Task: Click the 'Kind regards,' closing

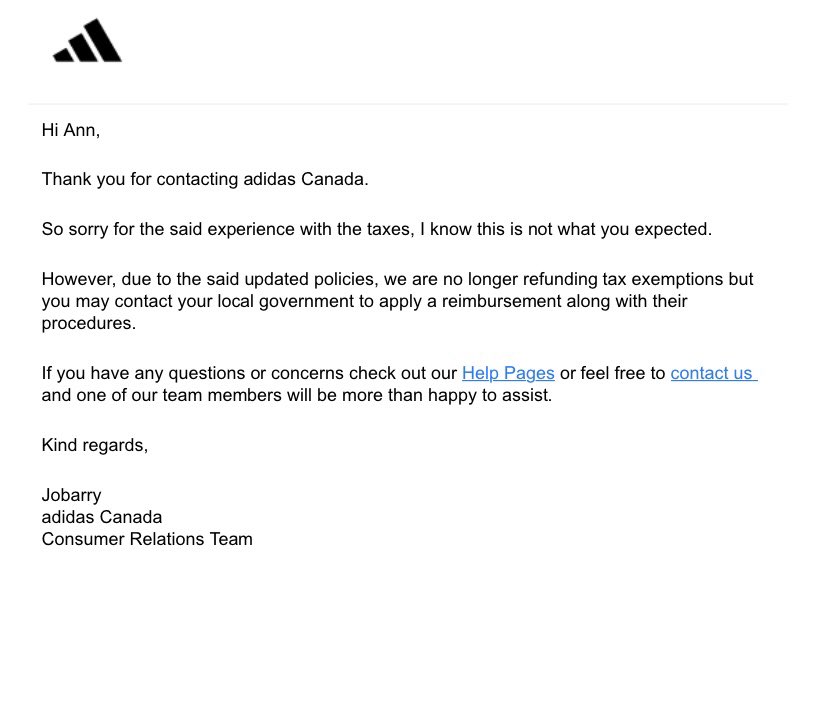Action: (x=95, y=445)
